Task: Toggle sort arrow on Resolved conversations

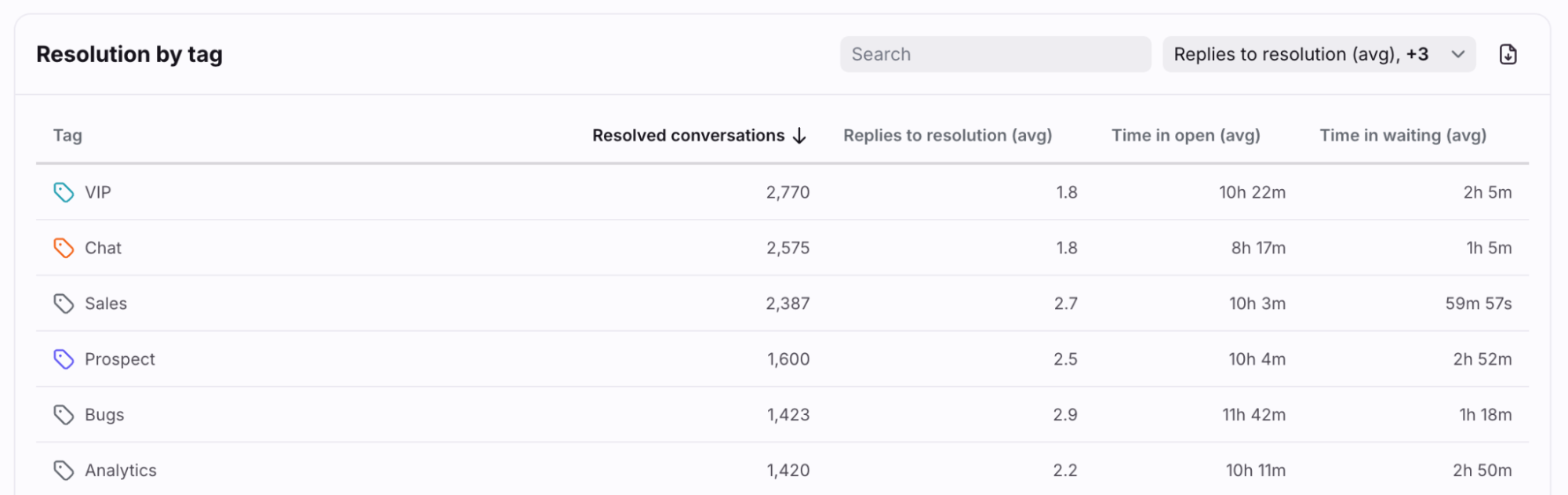Action: pyautogui.click(x=799, y=136)
